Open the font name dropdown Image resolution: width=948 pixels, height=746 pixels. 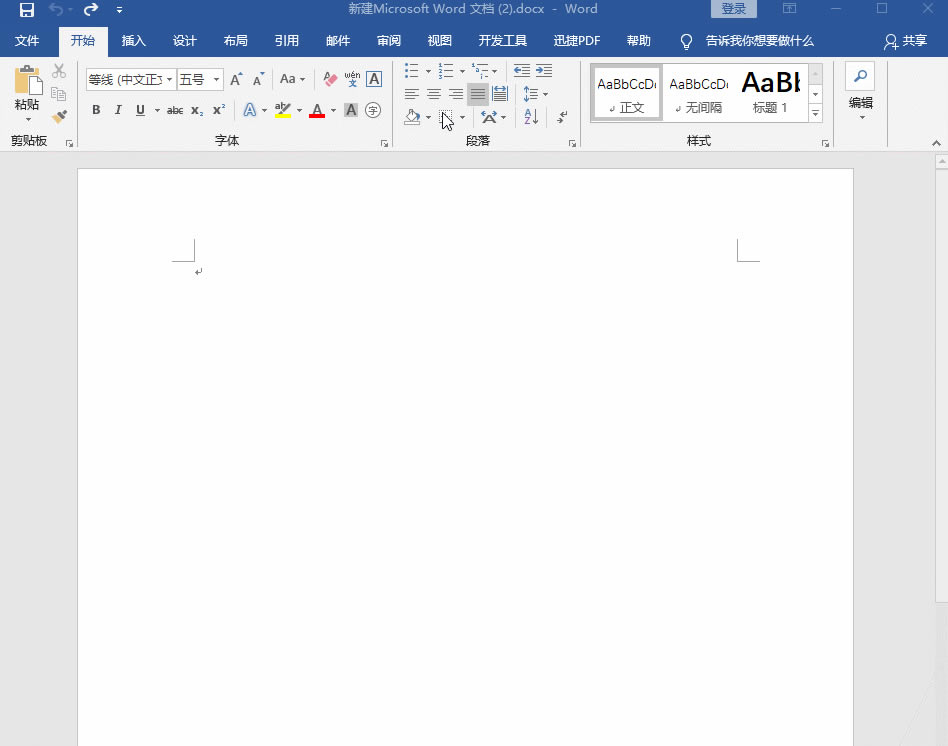click(169, 79)
